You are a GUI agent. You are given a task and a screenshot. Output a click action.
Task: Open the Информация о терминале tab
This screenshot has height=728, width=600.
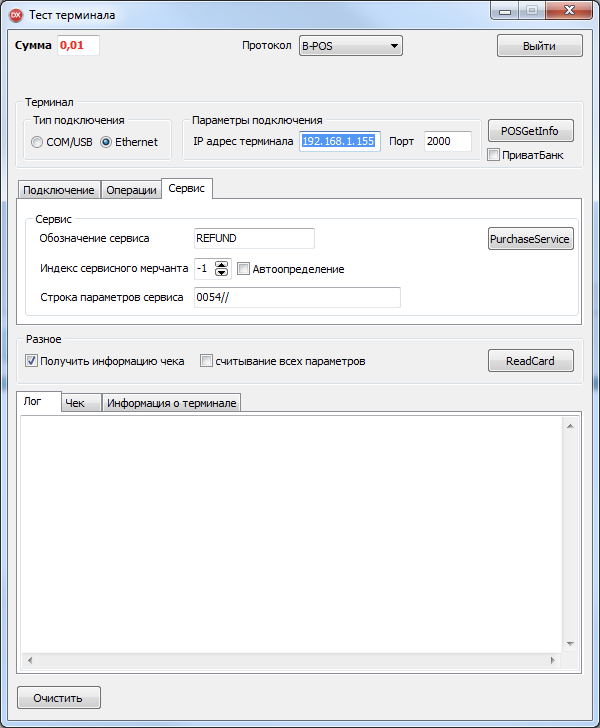coord(171,403)
